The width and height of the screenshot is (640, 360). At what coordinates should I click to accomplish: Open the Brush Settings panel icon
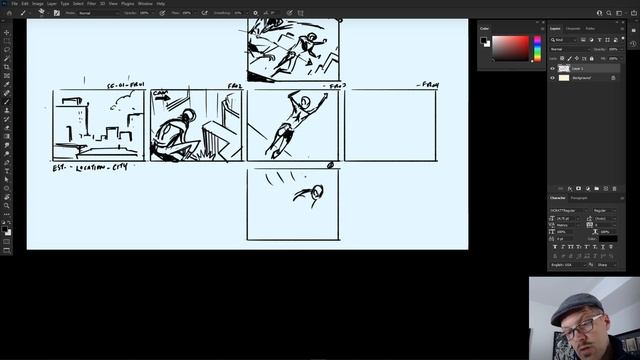click(57, 13)
